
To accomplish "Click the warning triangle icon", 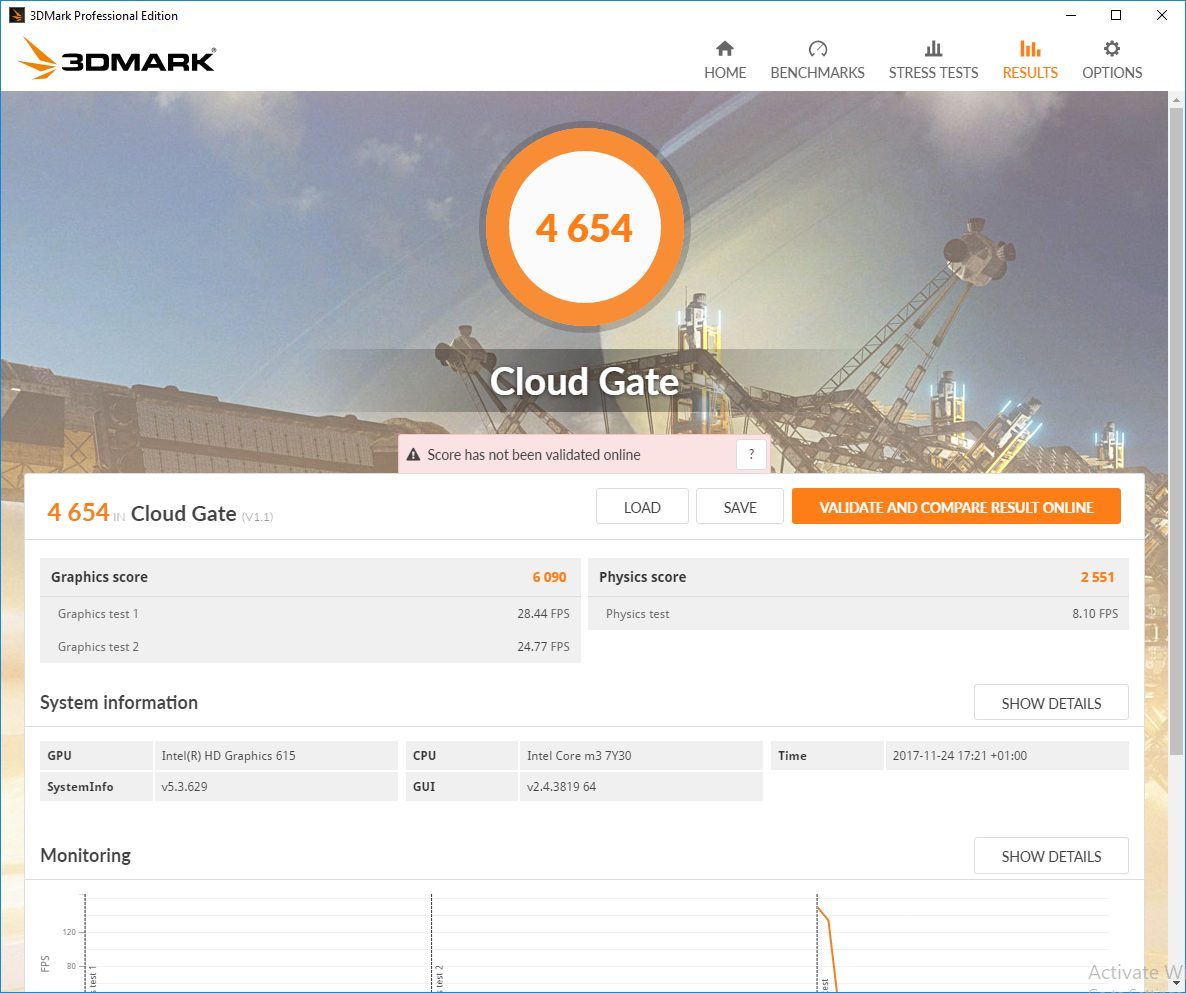I will coord(413,455).
